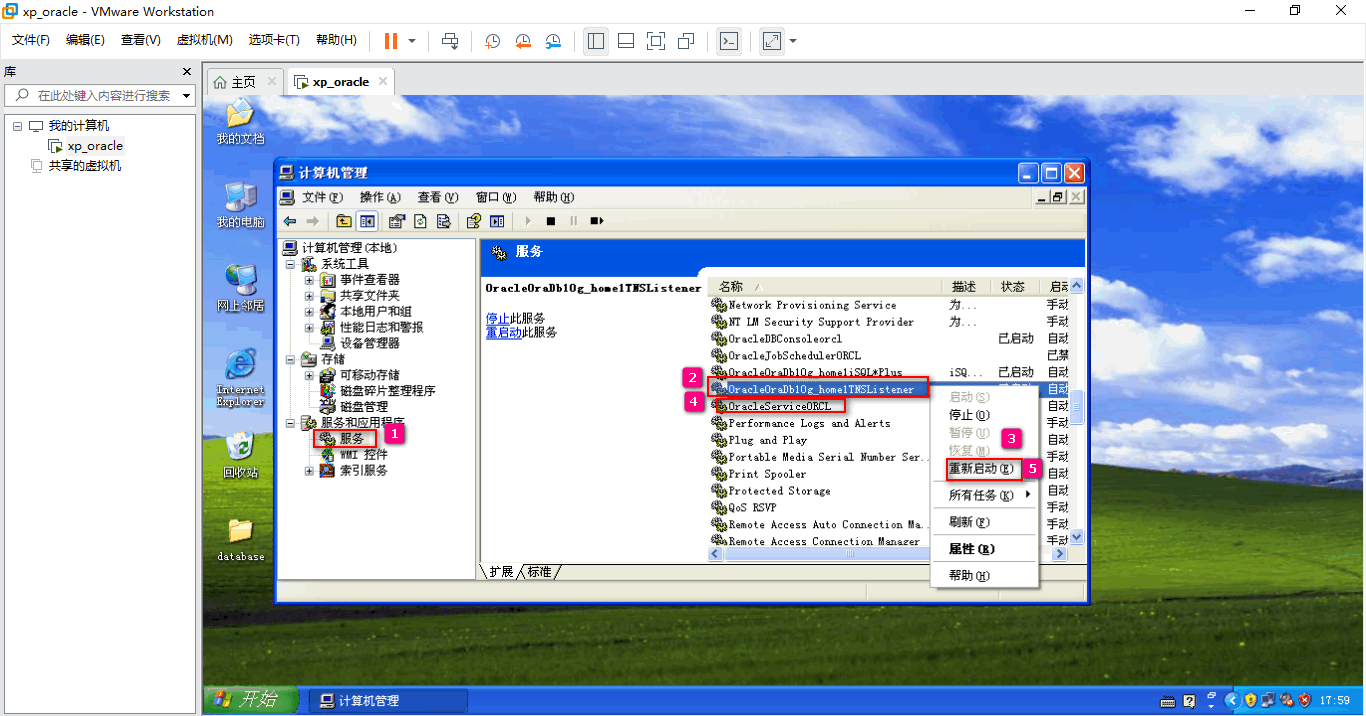Open 虚拟机(M) menu in VMware
Image resolution: width=1366 pixels, height=716 pixels.
204,40
